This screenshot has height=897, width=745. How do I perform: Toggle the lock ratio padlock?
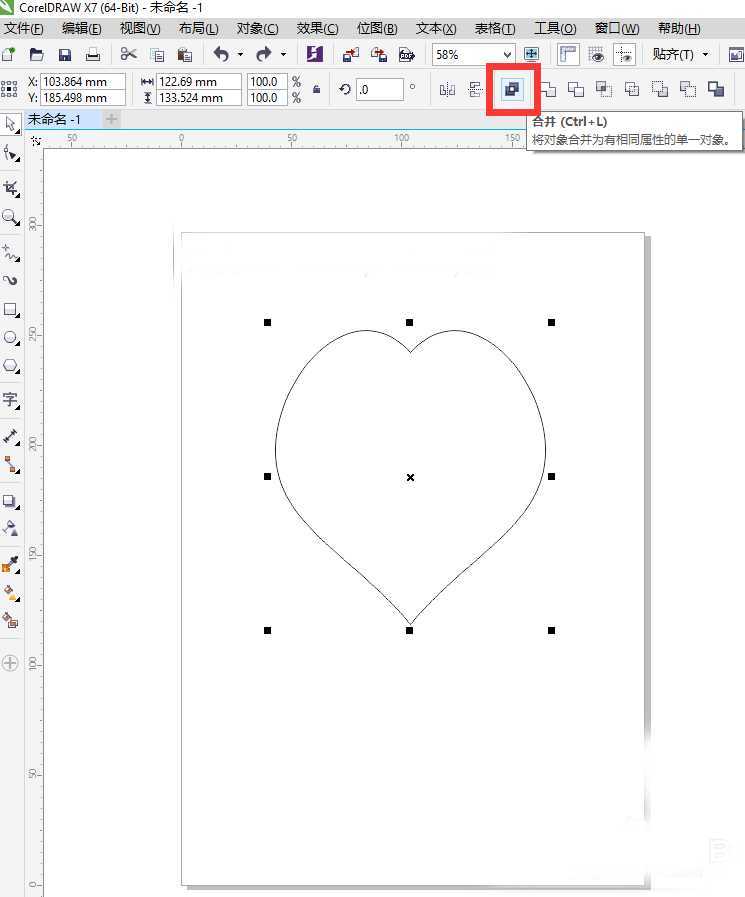click(317, 90)
